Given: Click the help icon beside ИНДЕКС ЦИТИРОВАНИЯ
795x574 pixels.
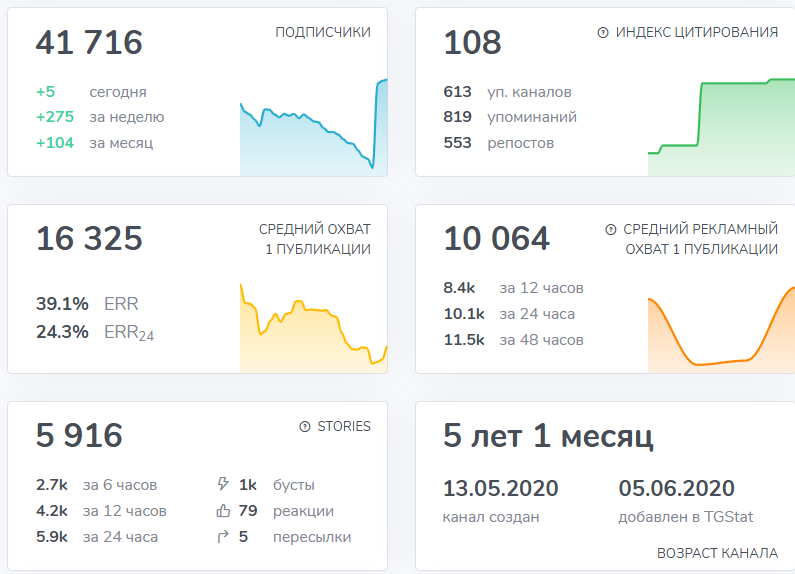Looking at the screenshot, I should click(x=603, y=32).
